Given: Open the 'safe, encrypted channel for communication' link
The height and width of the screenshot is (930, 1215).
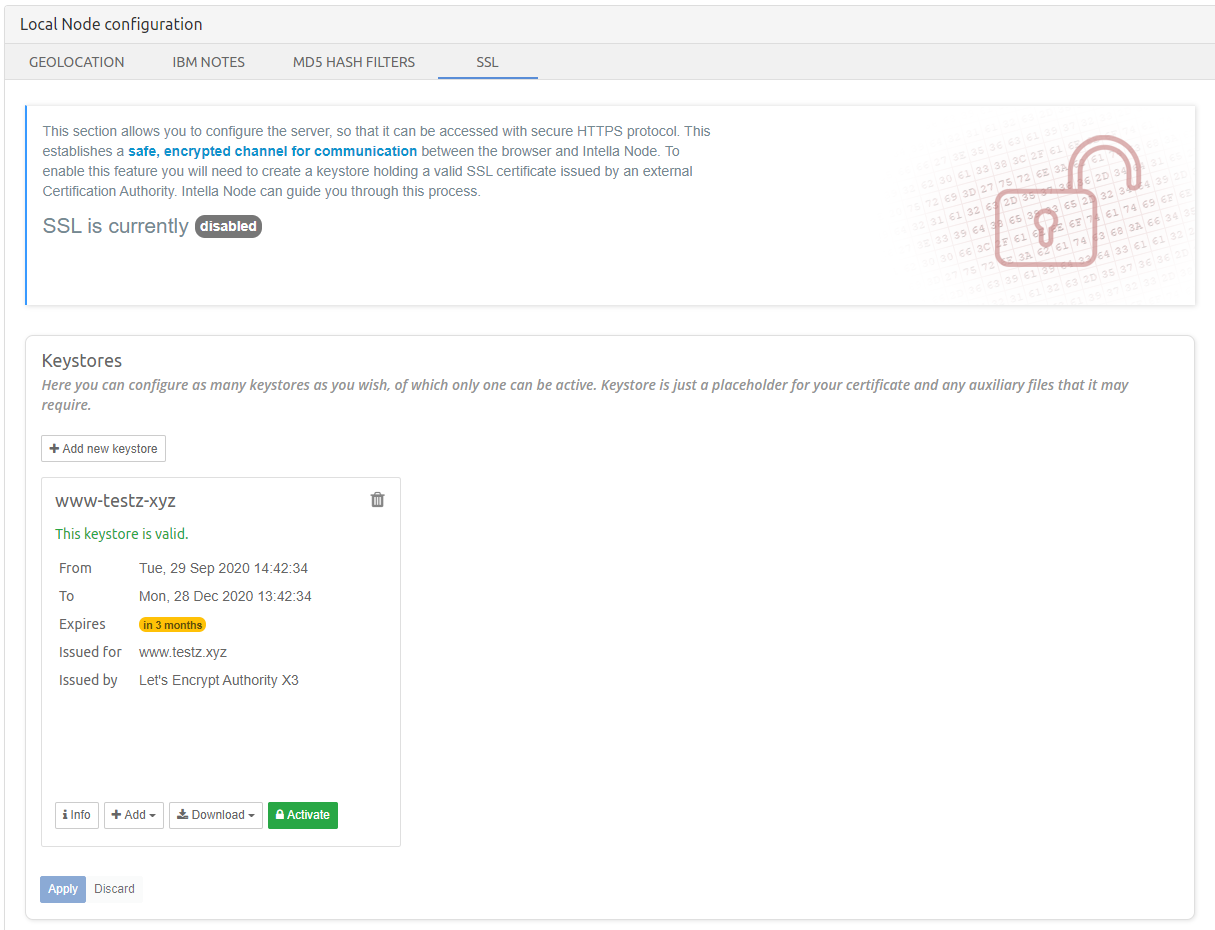Looking at the screenshot, I should click(273, 150).
